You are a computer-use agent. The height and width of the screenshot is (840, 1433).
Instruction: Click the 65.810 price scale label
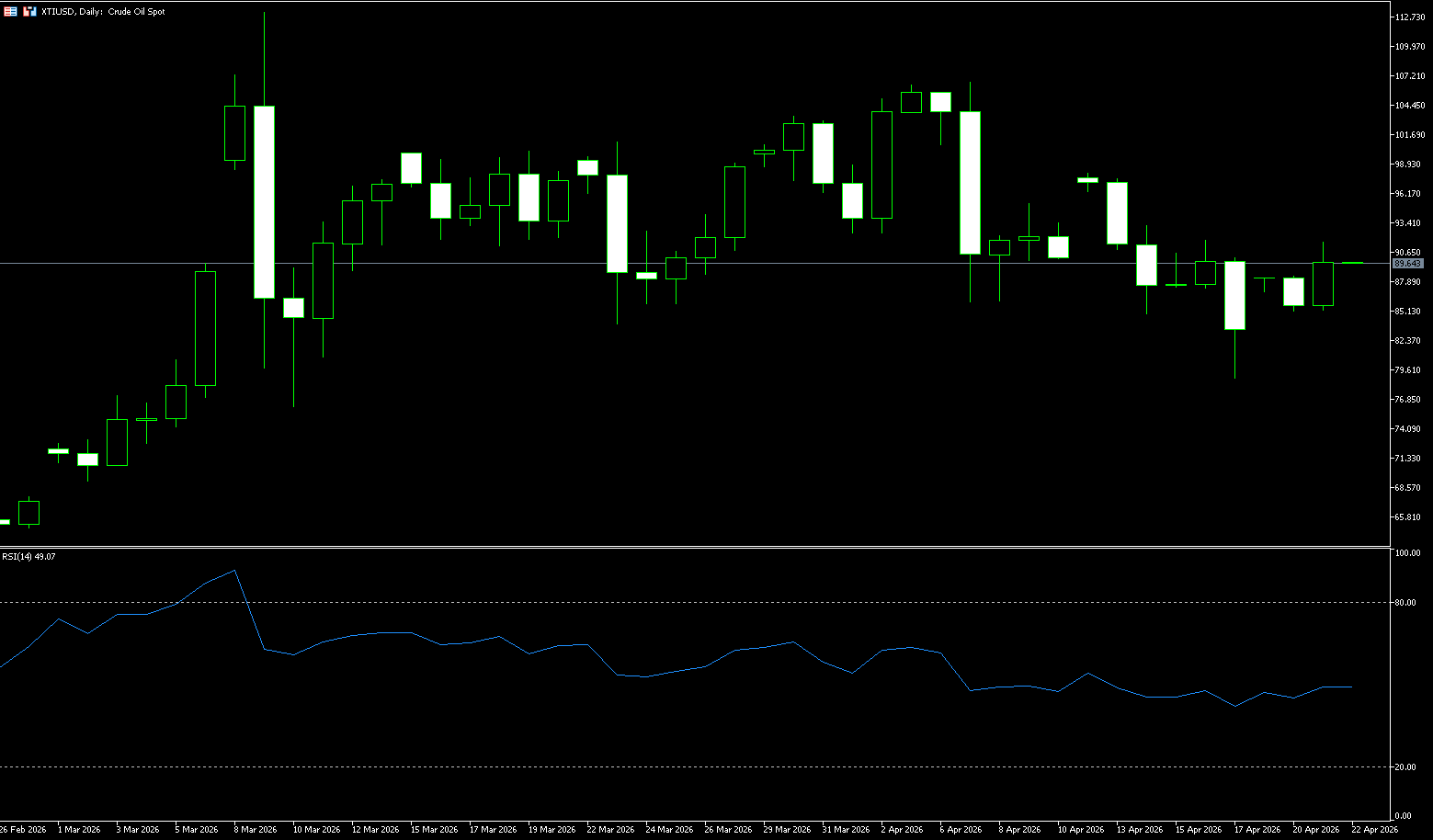(1409, 517)
